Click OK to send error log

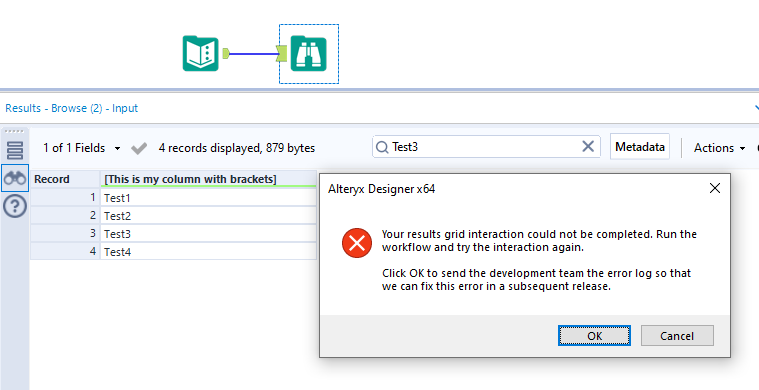[594, 336]
